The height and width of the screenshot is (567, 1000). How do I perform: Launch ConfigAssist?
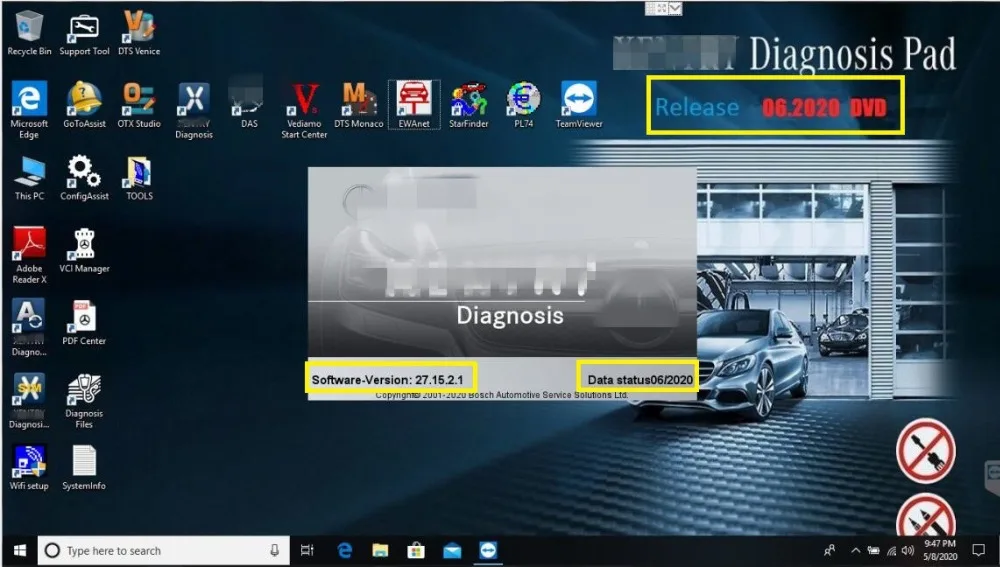[84, 178]
